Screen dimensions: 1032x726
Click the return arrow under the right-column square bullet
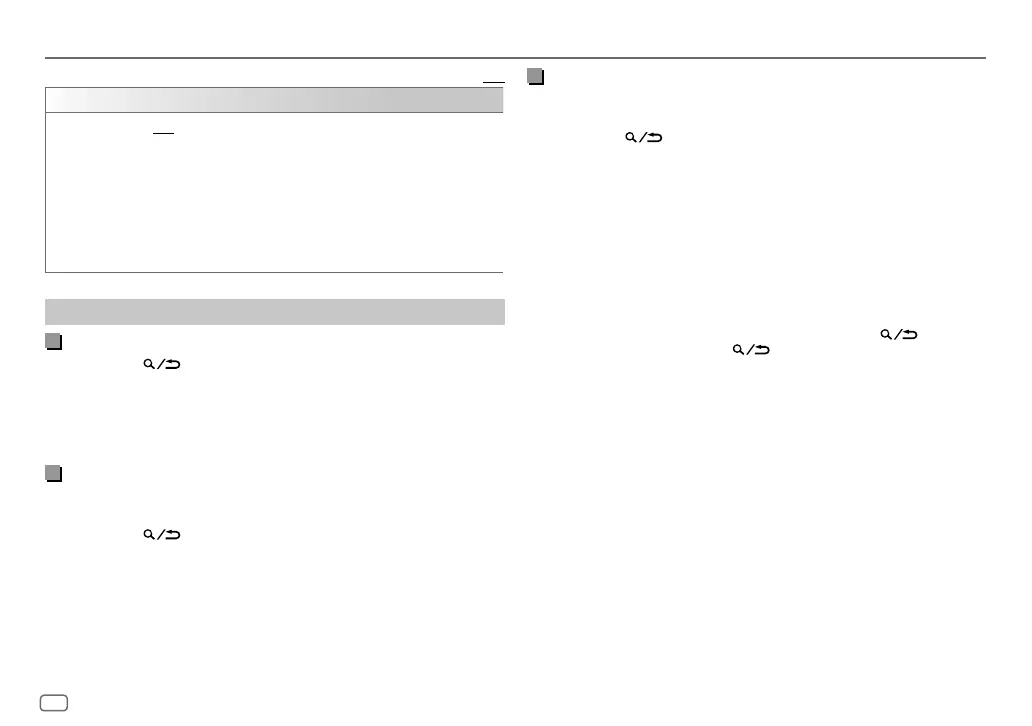[x=654, y=138]
